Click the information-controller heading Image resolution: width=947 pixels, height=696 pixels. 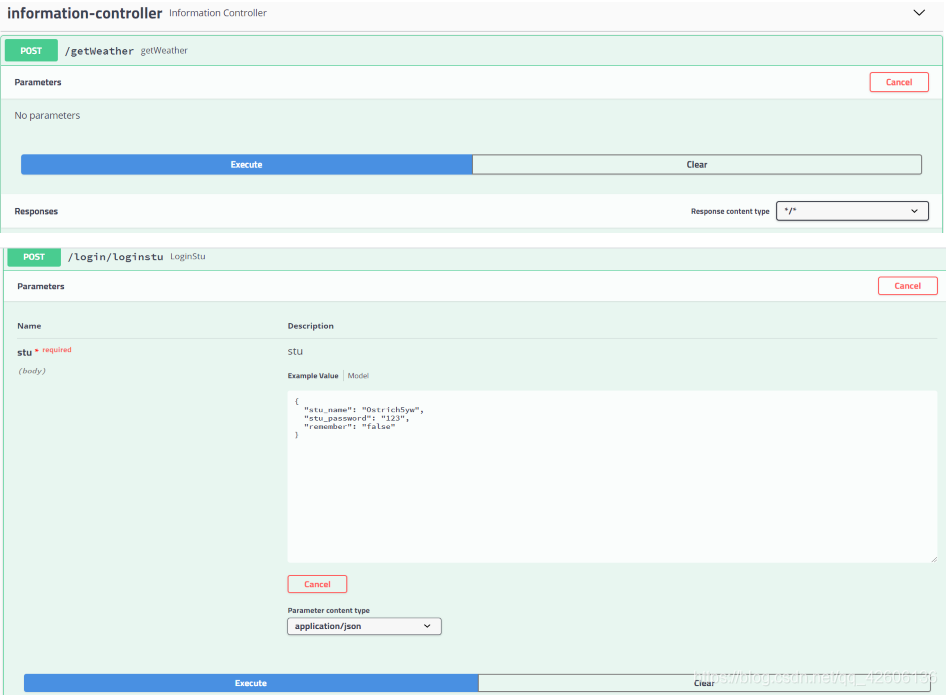(85, 13)
